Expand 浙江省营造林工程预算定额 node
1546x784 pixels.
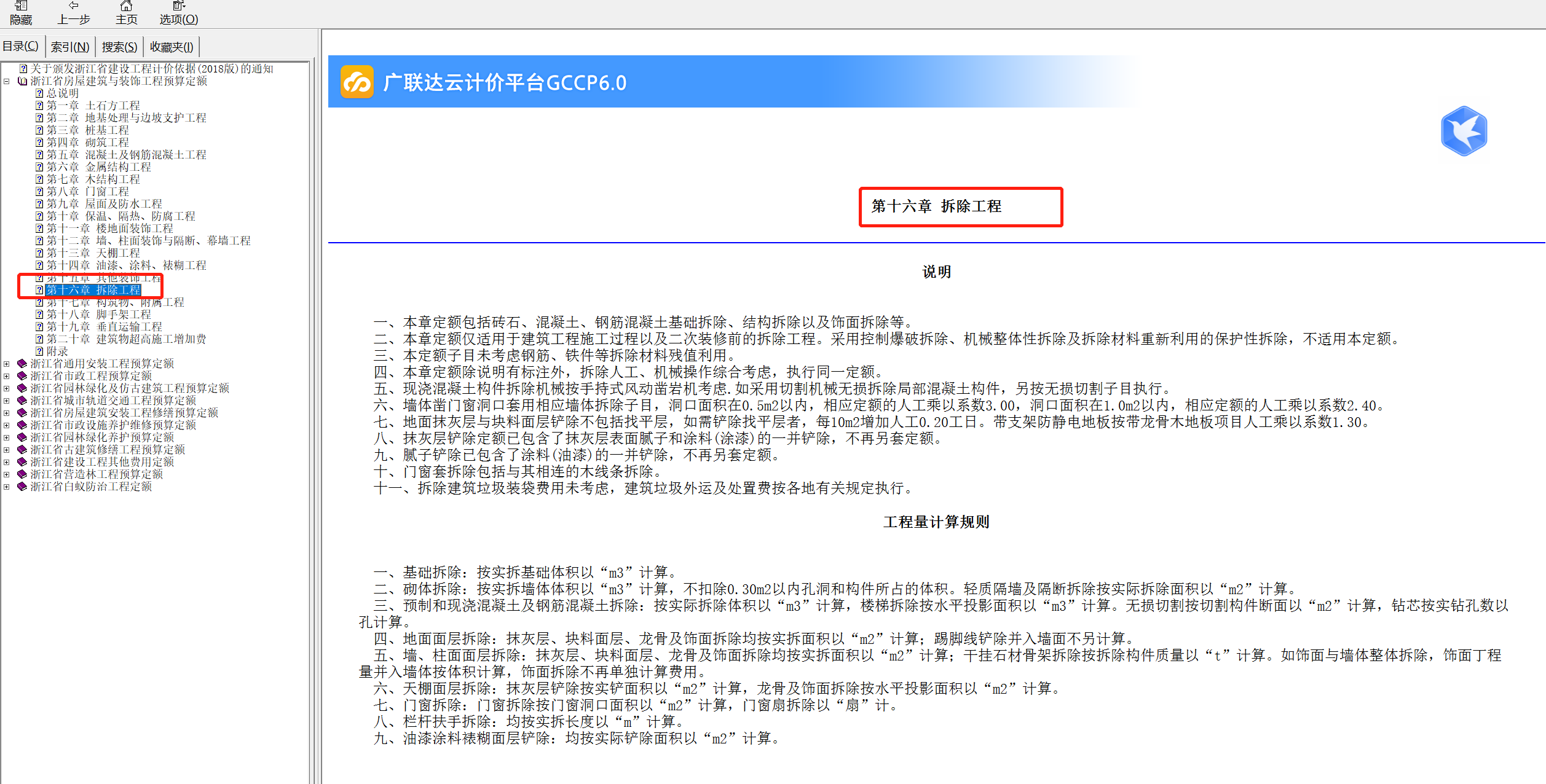pyautogui.click(x=6, y=474)
